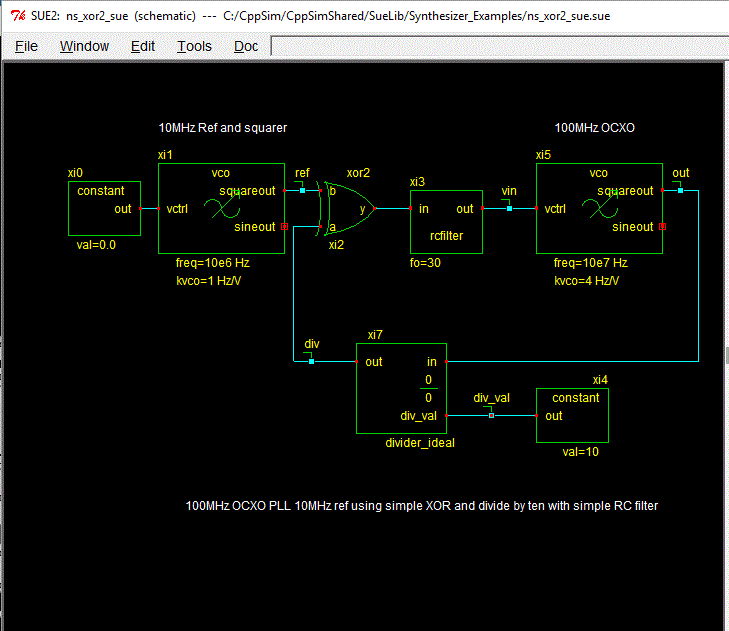Click the freq=10e7 Hz parameter text
The image size is (729, 631).
(590, 263)
